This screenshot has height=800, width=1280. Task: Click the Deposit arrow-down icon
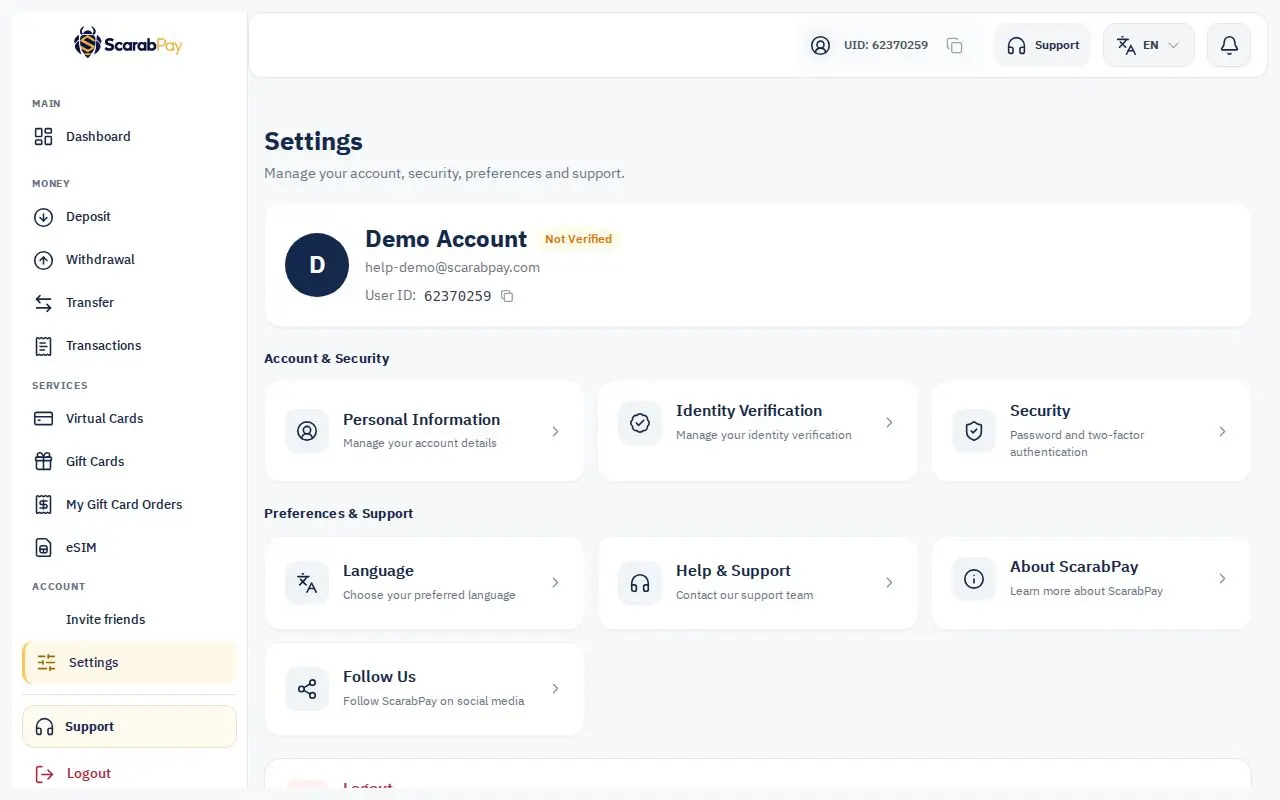(x=43, y=217)
